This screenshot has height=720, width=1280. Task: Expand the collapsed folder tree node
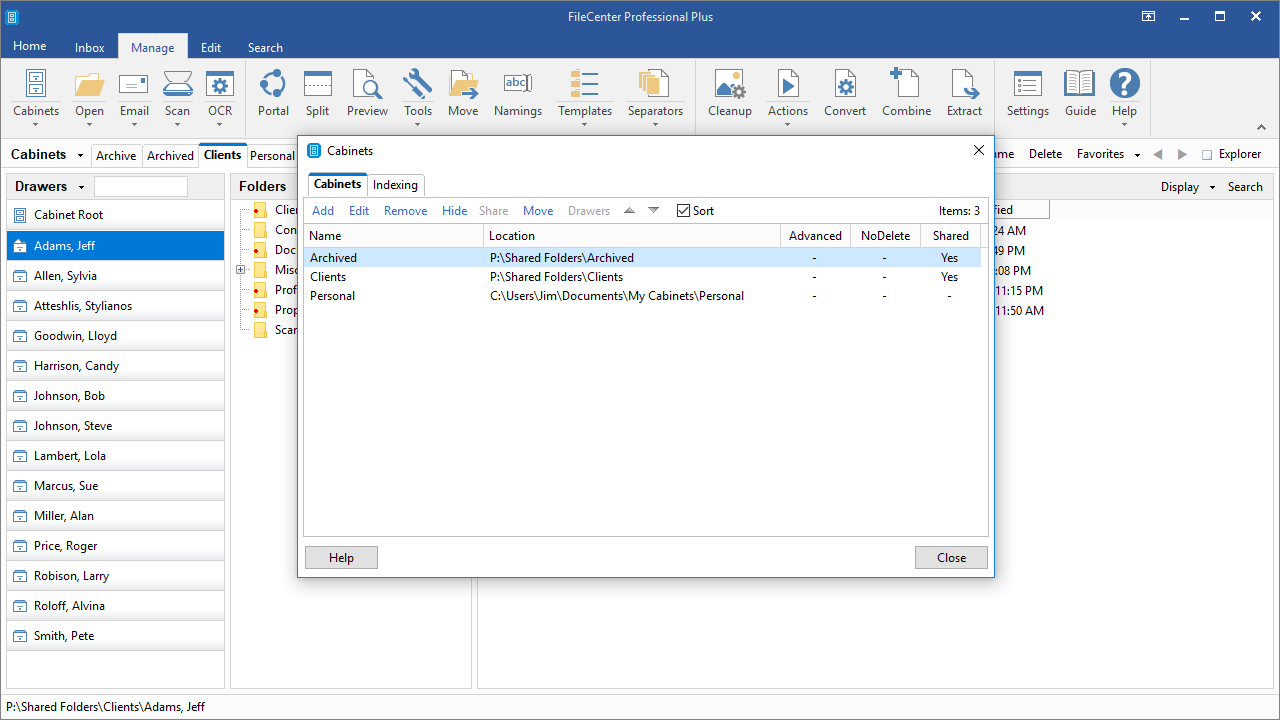click(x=240, y=270)
